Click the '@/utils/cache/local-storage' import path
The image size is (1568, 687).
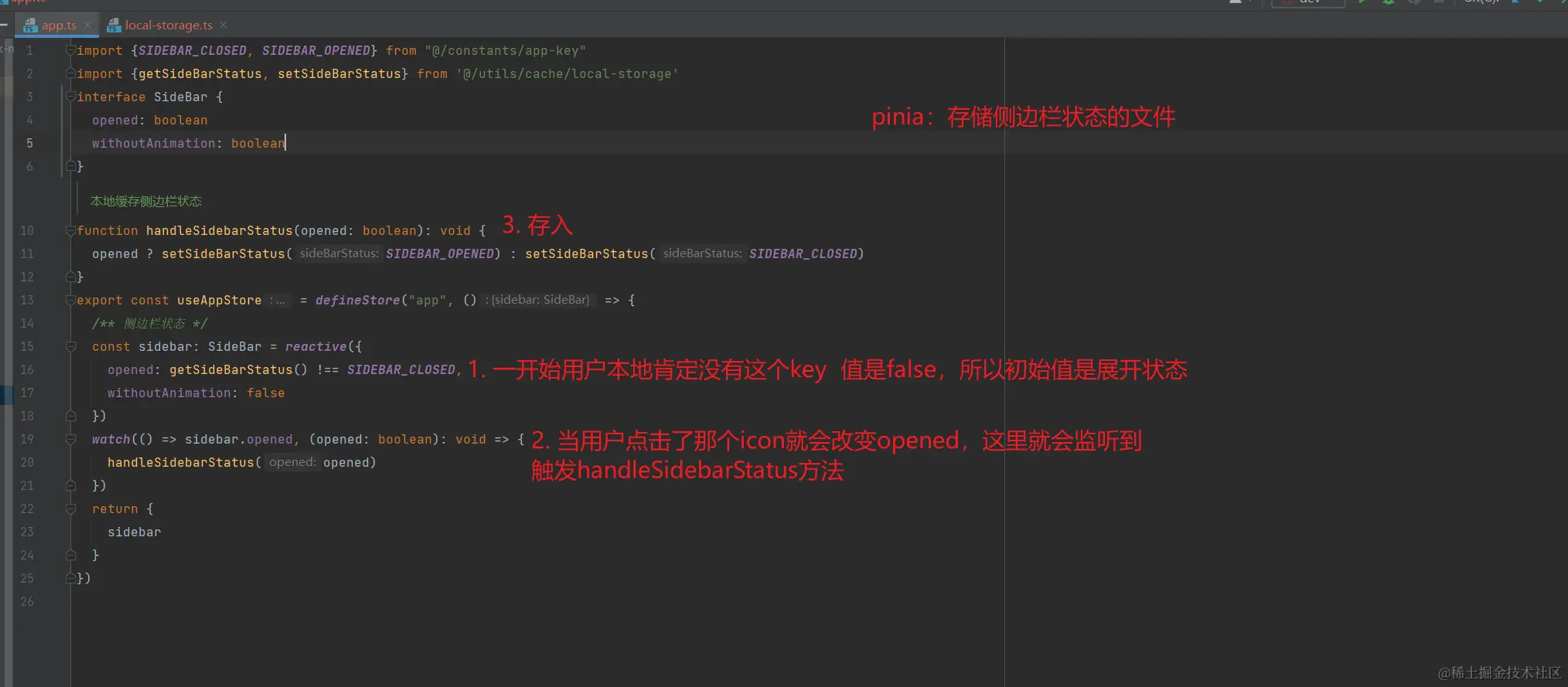(567, 73)
